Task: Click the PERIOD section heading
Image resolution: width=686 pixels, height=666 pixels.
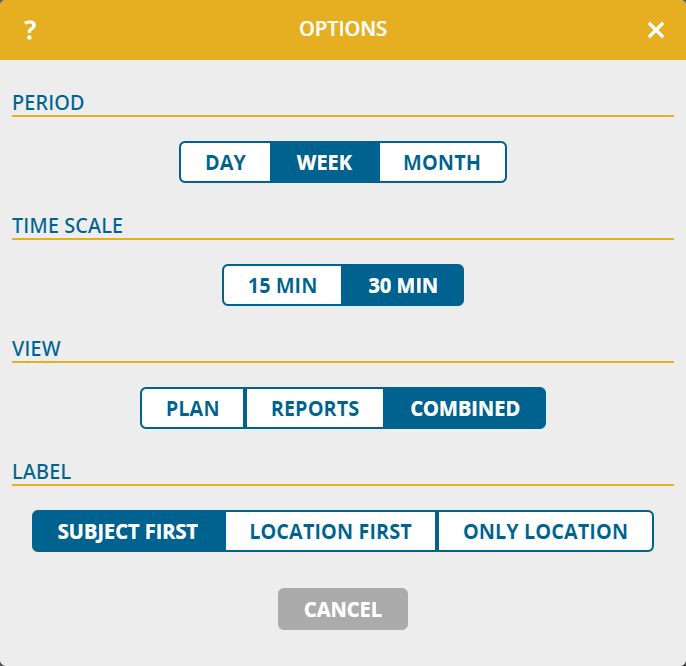Action: click(48, 103)
